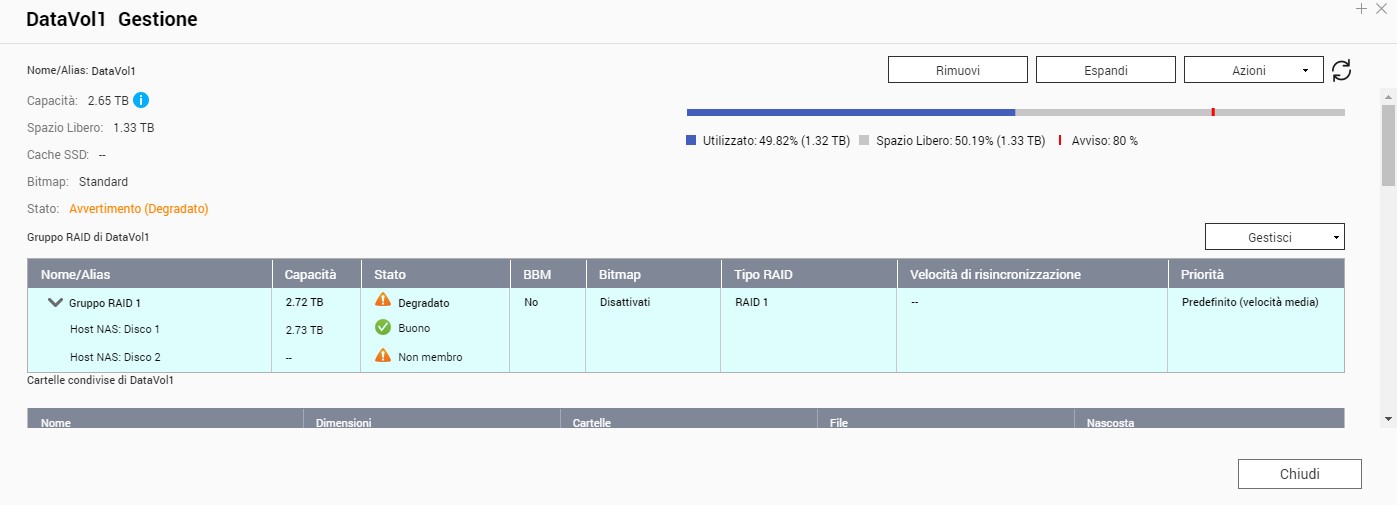Select the Host NAS: Disco 2 row

click(115, 357)
